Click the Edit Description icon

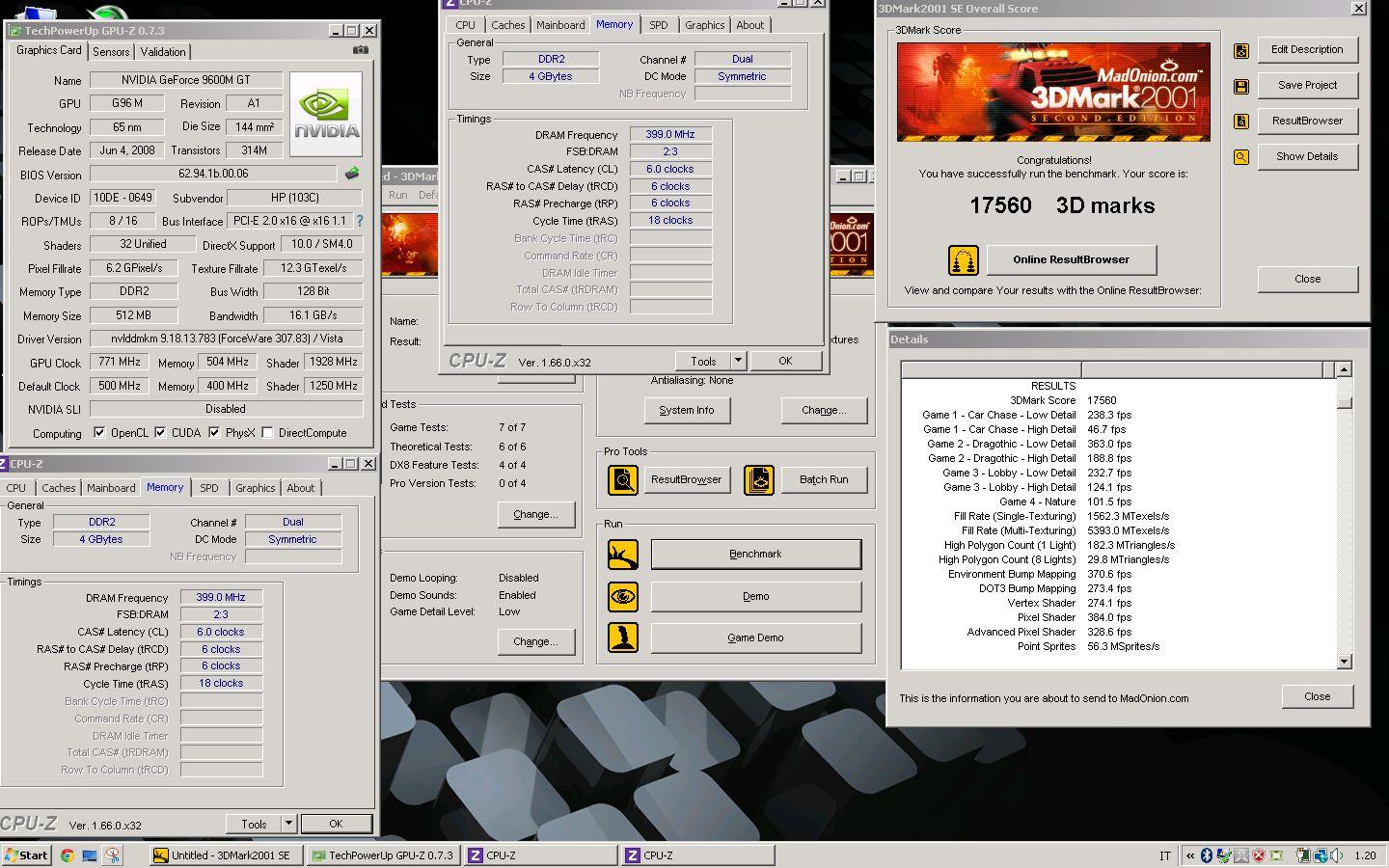click(x=1241, y=50)
